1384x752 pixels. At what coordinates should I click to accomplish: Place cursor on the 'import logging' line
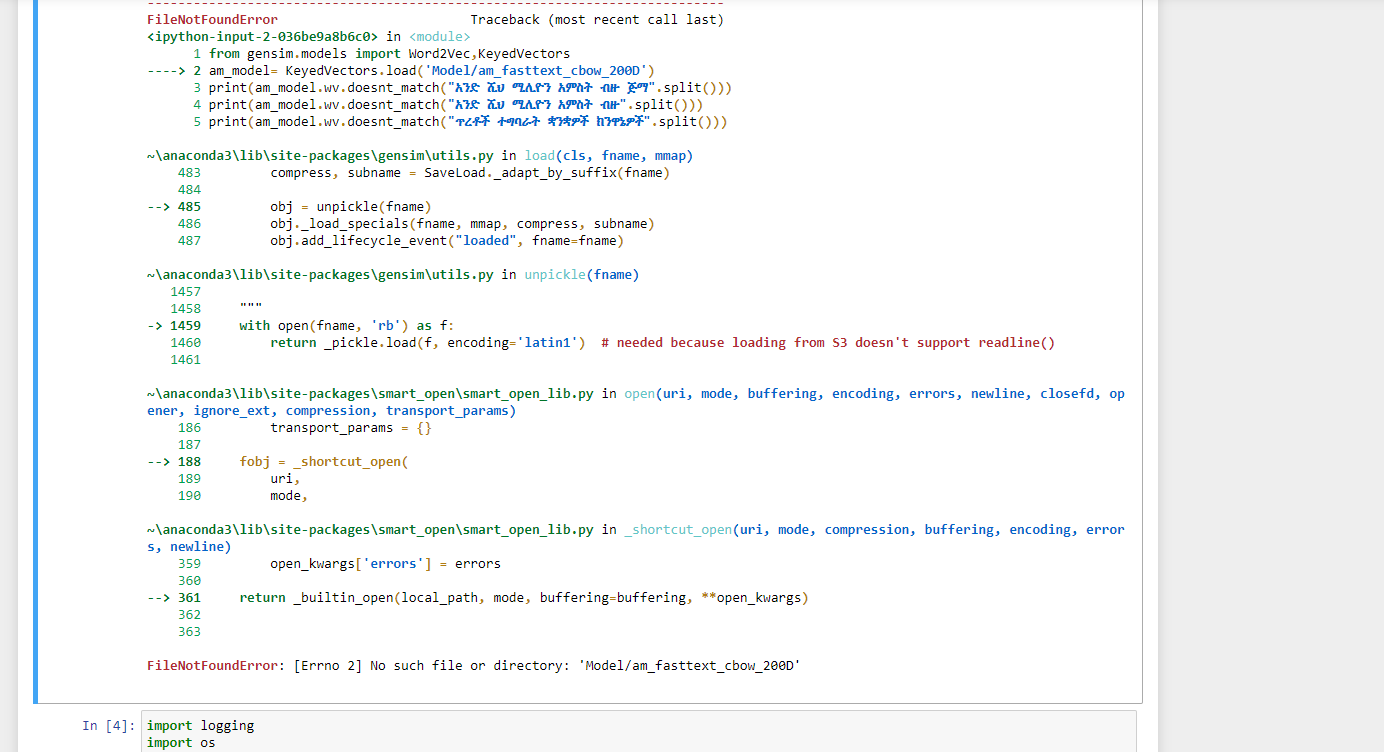point(198,725)
